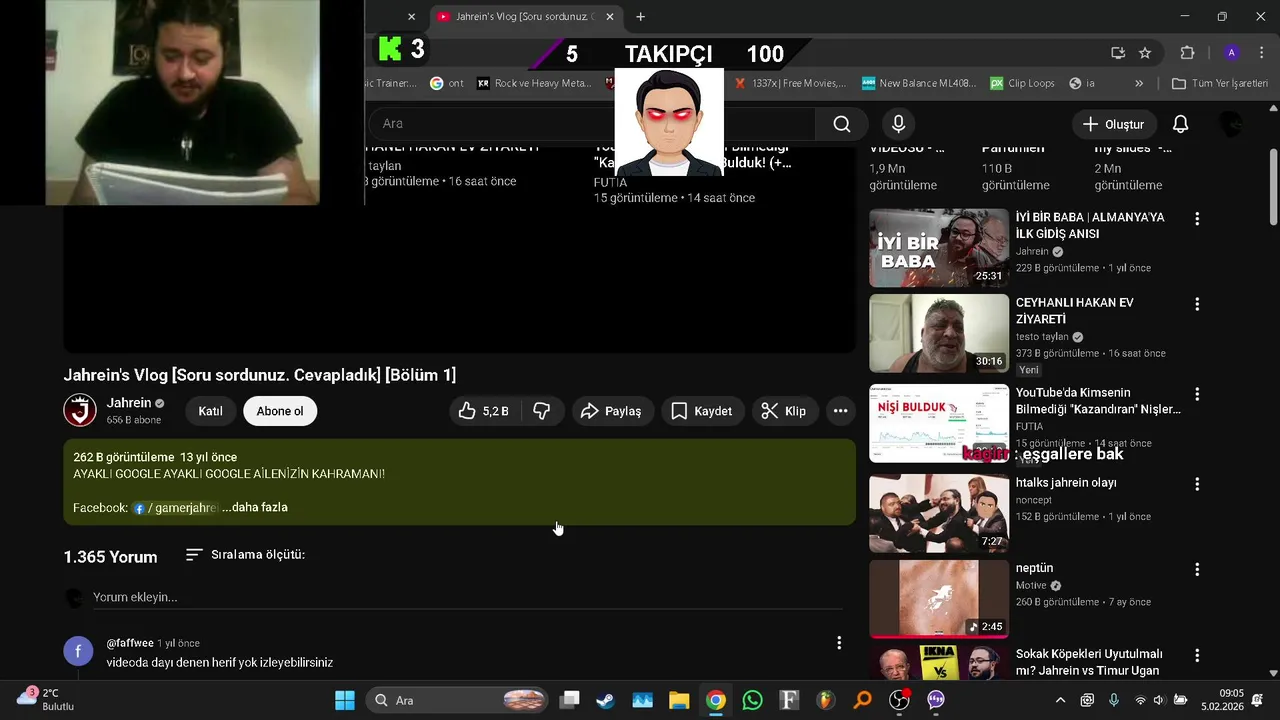Viewport: 1280px width, 720px height.
Task: Open File Explorer from the taskbar
Action: coord(679,700)
